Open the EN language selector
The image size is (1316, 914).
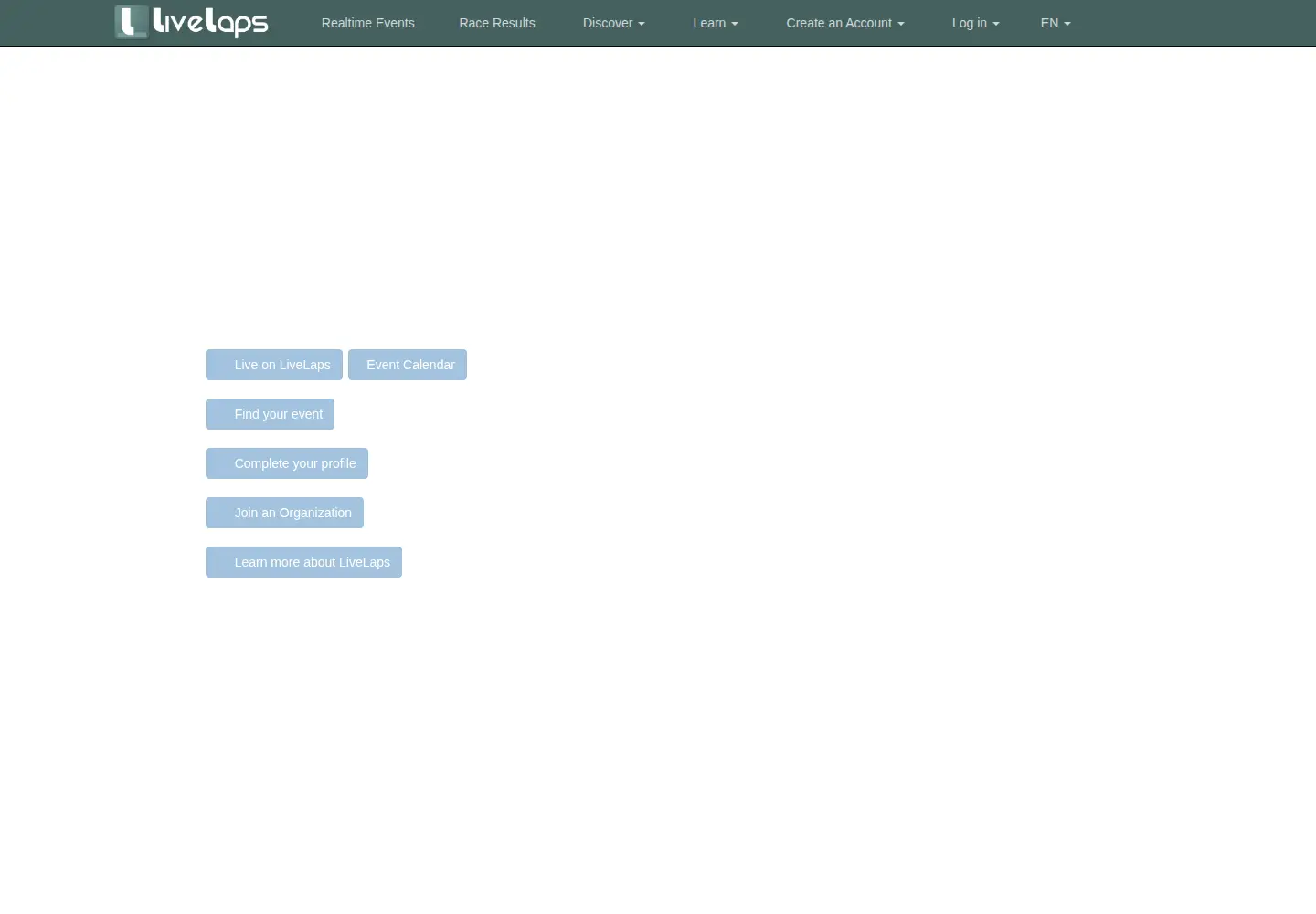coord(1056,23)
